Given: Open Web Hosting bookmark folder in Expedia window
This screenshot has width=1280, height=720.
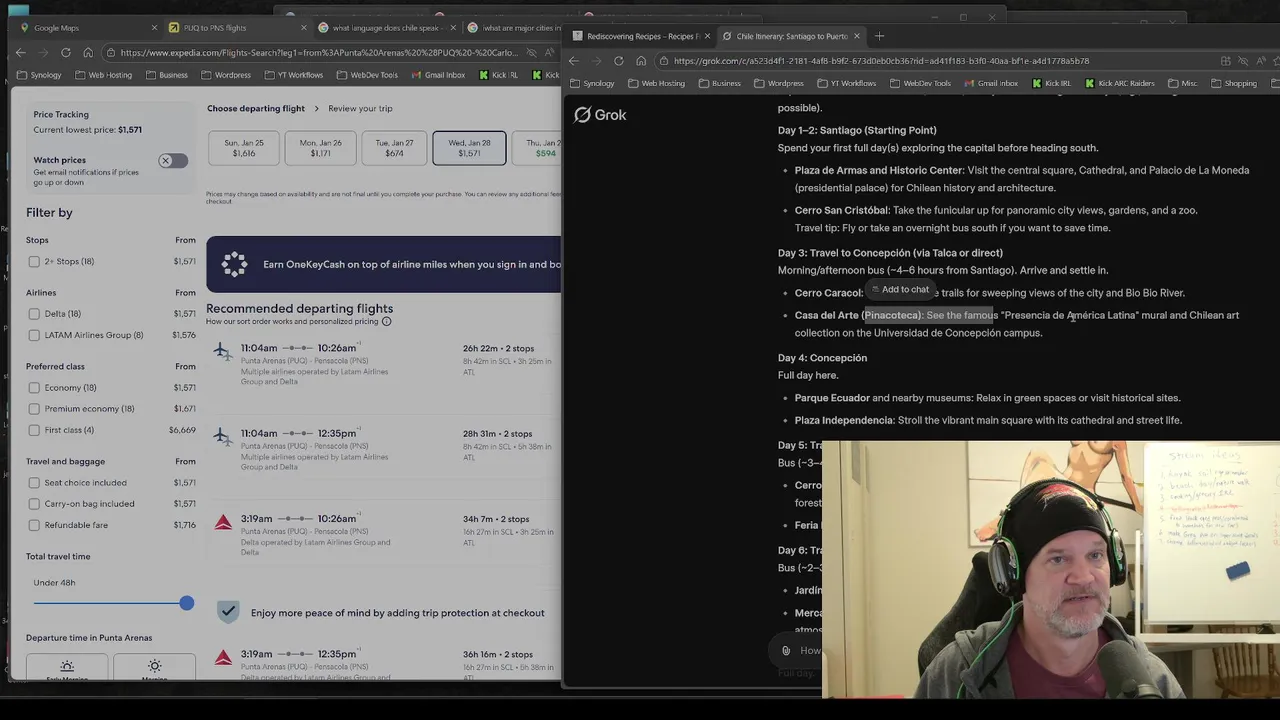Looking at the screenshot, I should tap(104, 75).
